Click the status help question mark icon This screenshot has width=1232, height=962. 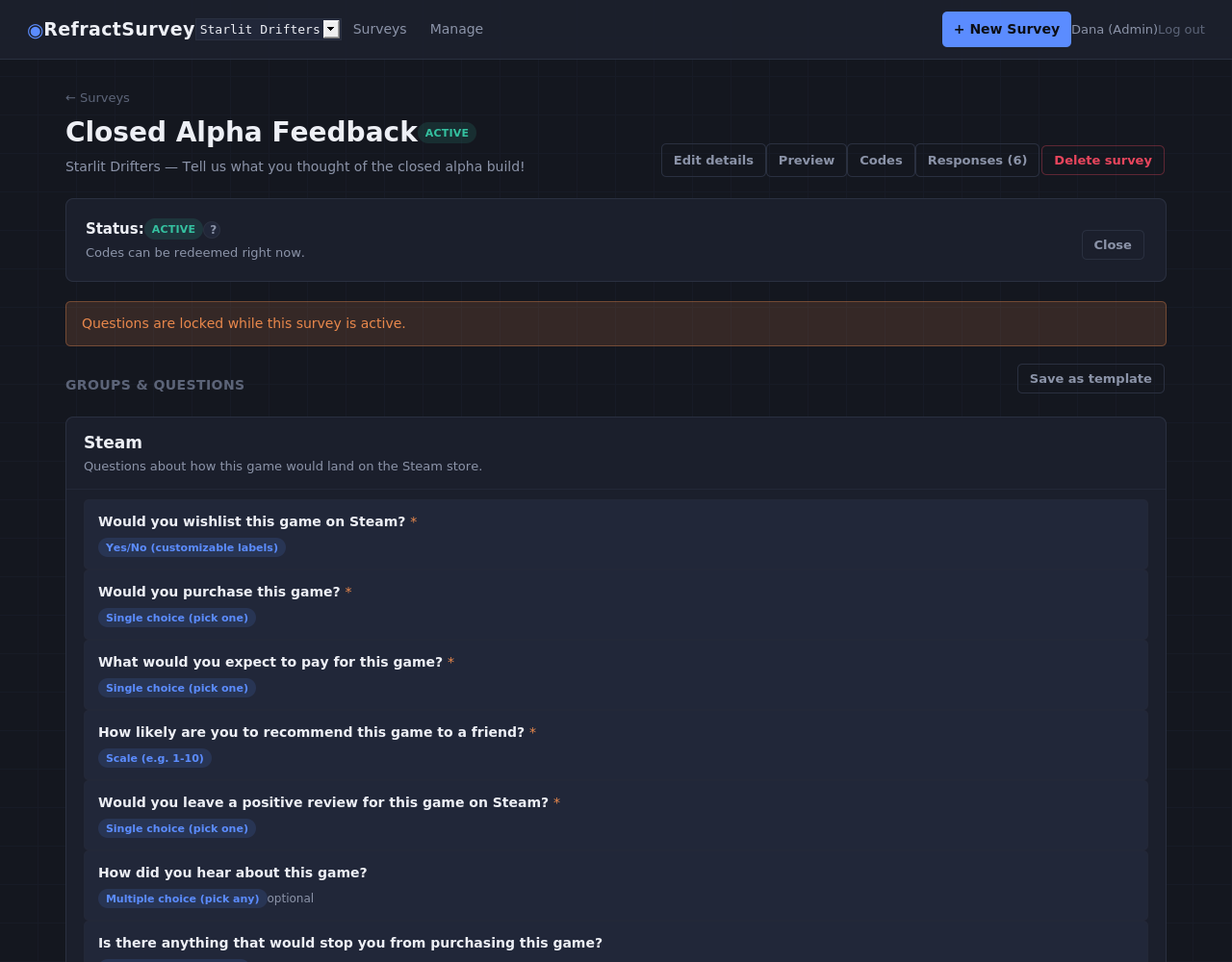point(213,230)
